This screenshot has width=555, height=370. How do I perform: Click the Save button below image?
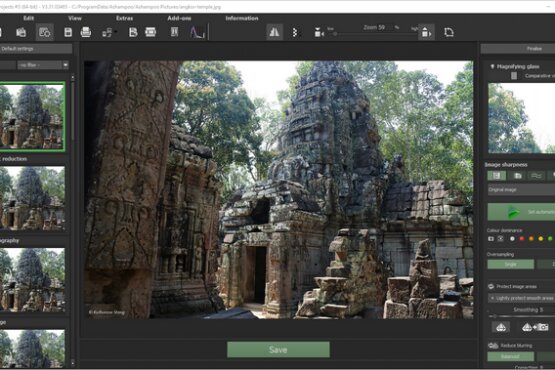[278, 350]
